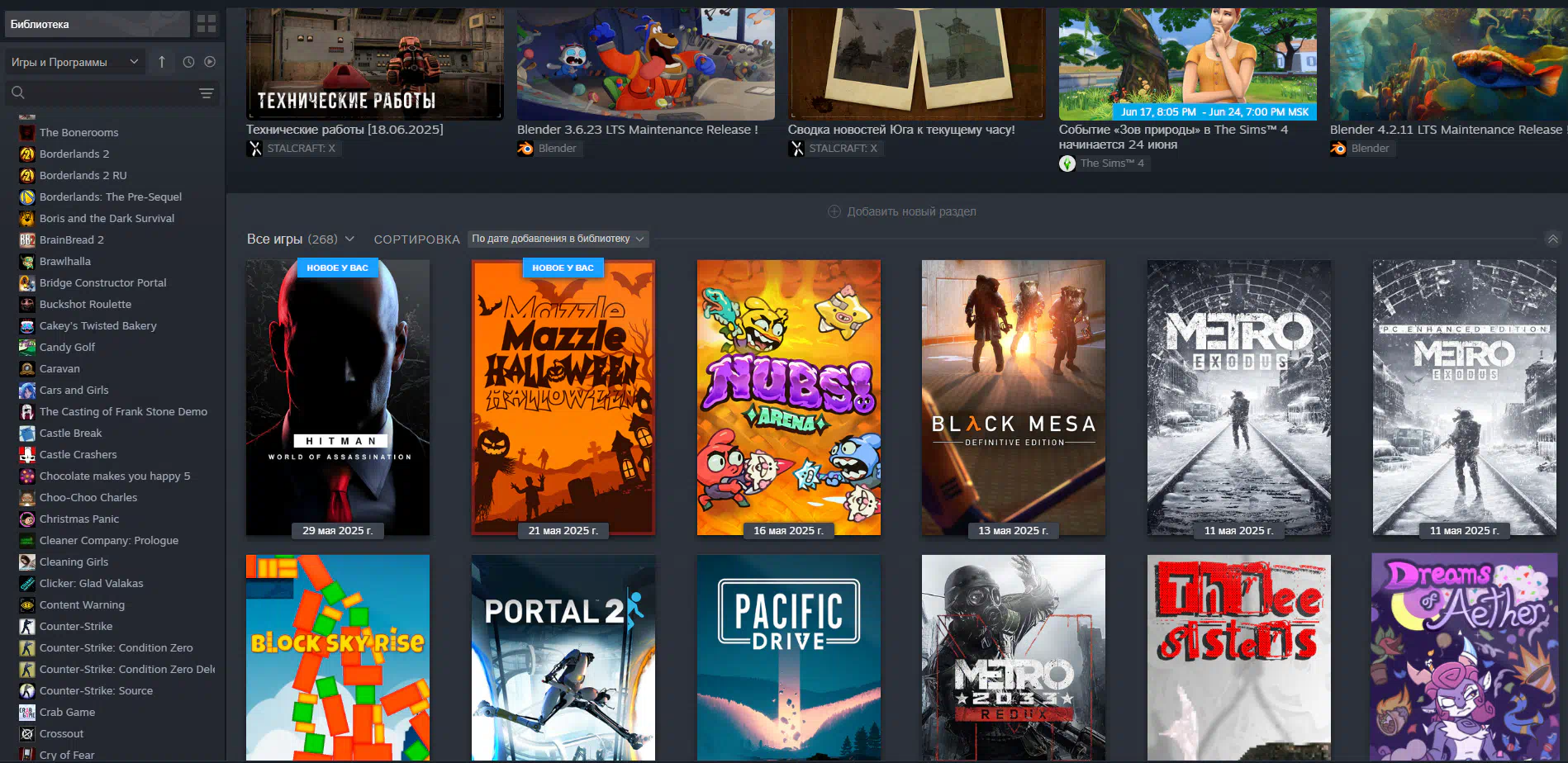Viewport: 1568px width, 763px height.
Task: Select Clicker: Glad Valakas
Action: point(91,583)
